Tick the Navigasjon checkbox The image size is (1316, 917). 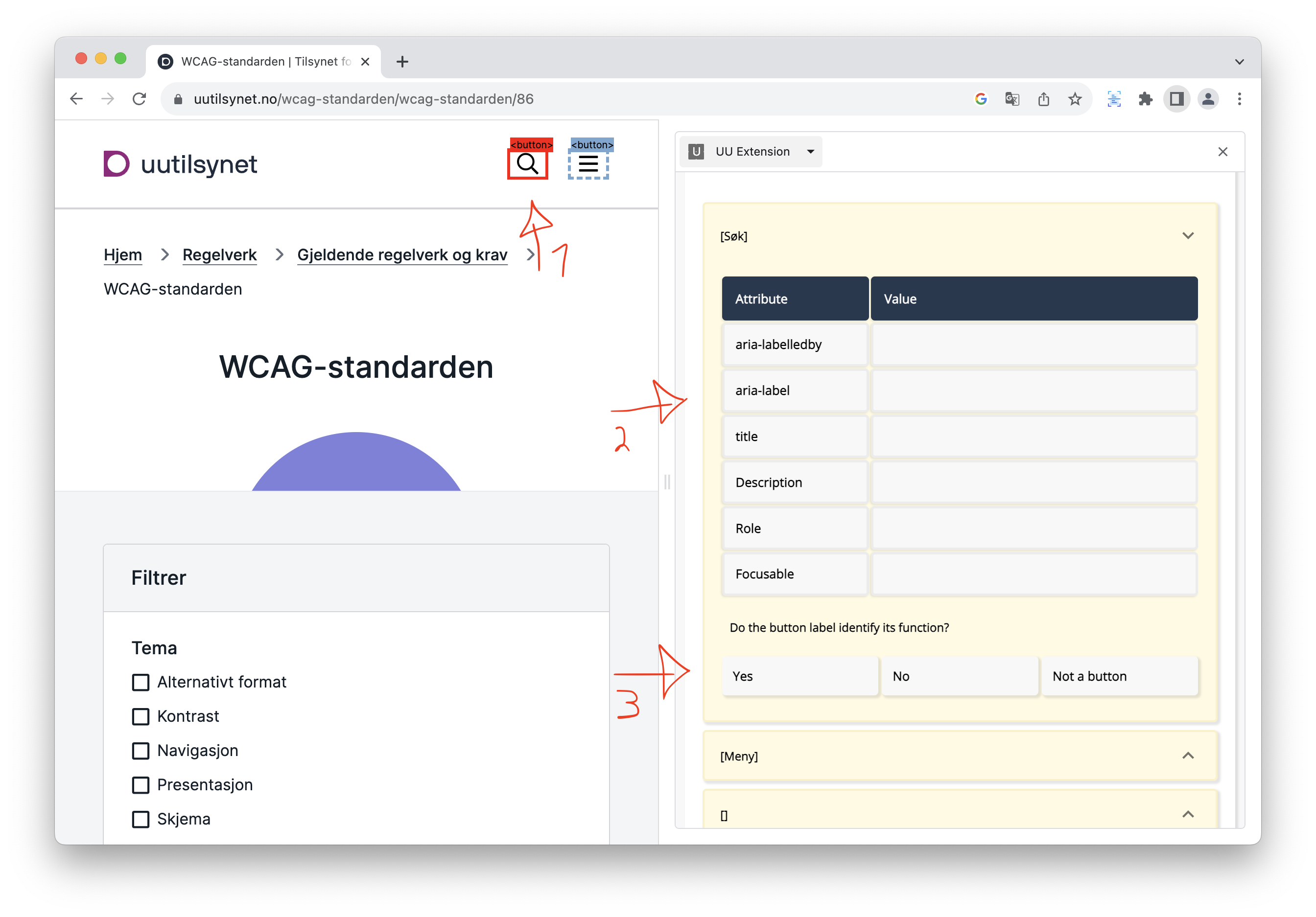point(141,751)
